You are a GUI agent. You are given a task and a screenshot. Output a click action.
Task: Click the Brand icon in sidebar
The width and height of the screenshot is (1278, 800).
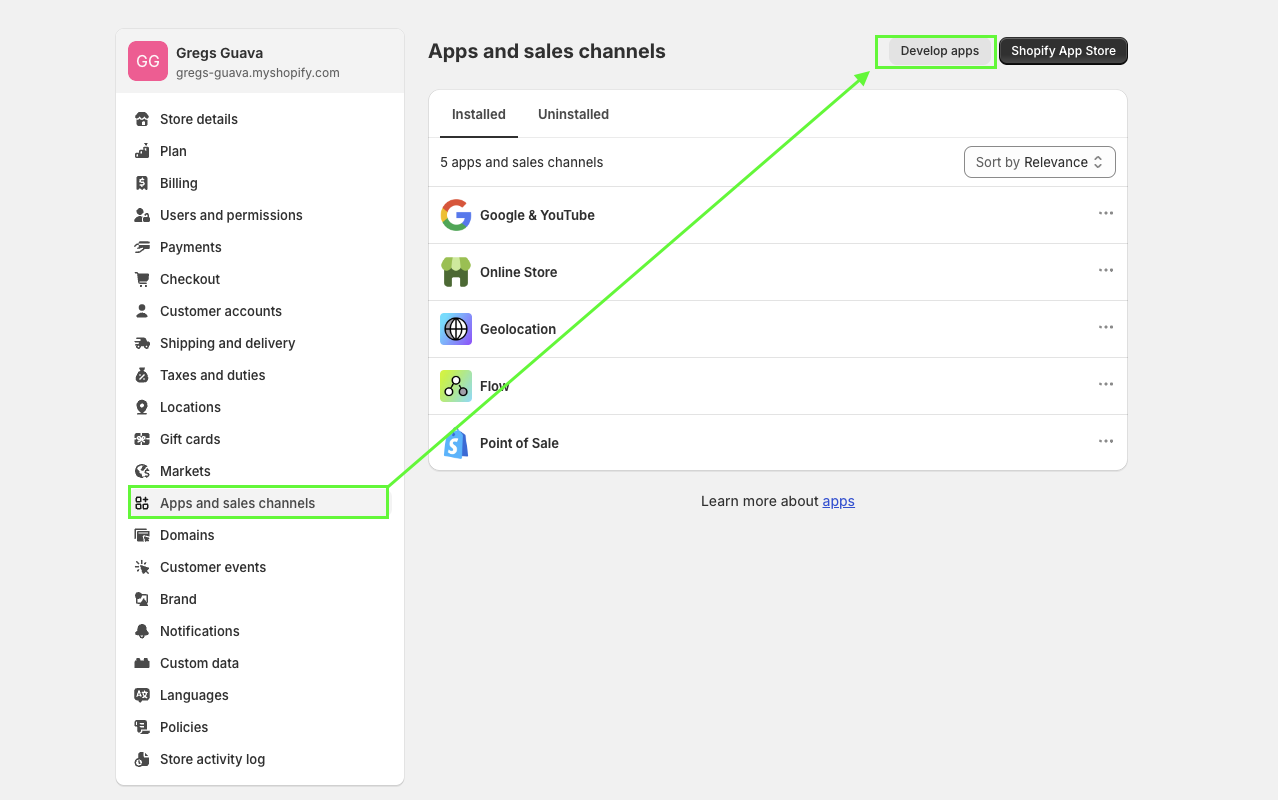coord(142,599)
